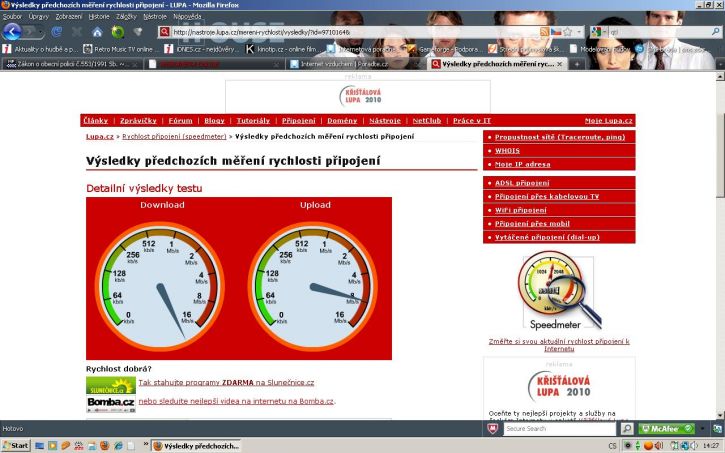Open a new tab with plus button
The image size is (725, 453).
577,64
